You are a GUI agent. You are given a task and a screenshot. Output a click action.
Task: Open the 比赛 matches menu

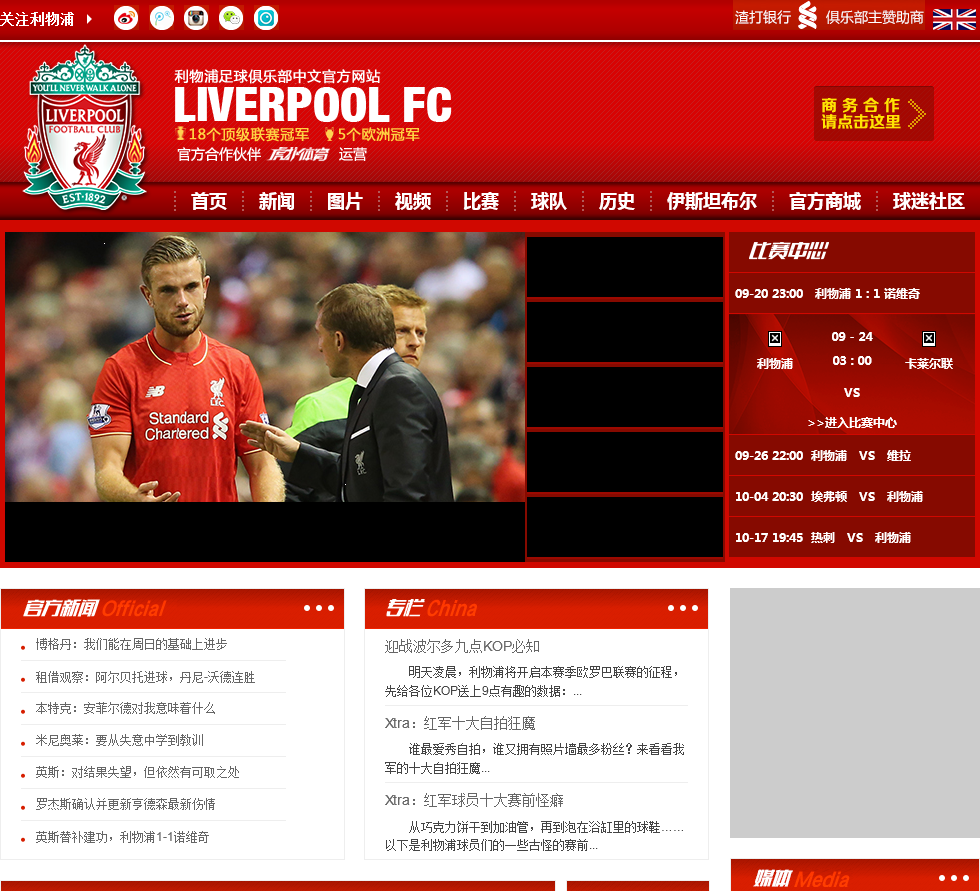[481, 201]
